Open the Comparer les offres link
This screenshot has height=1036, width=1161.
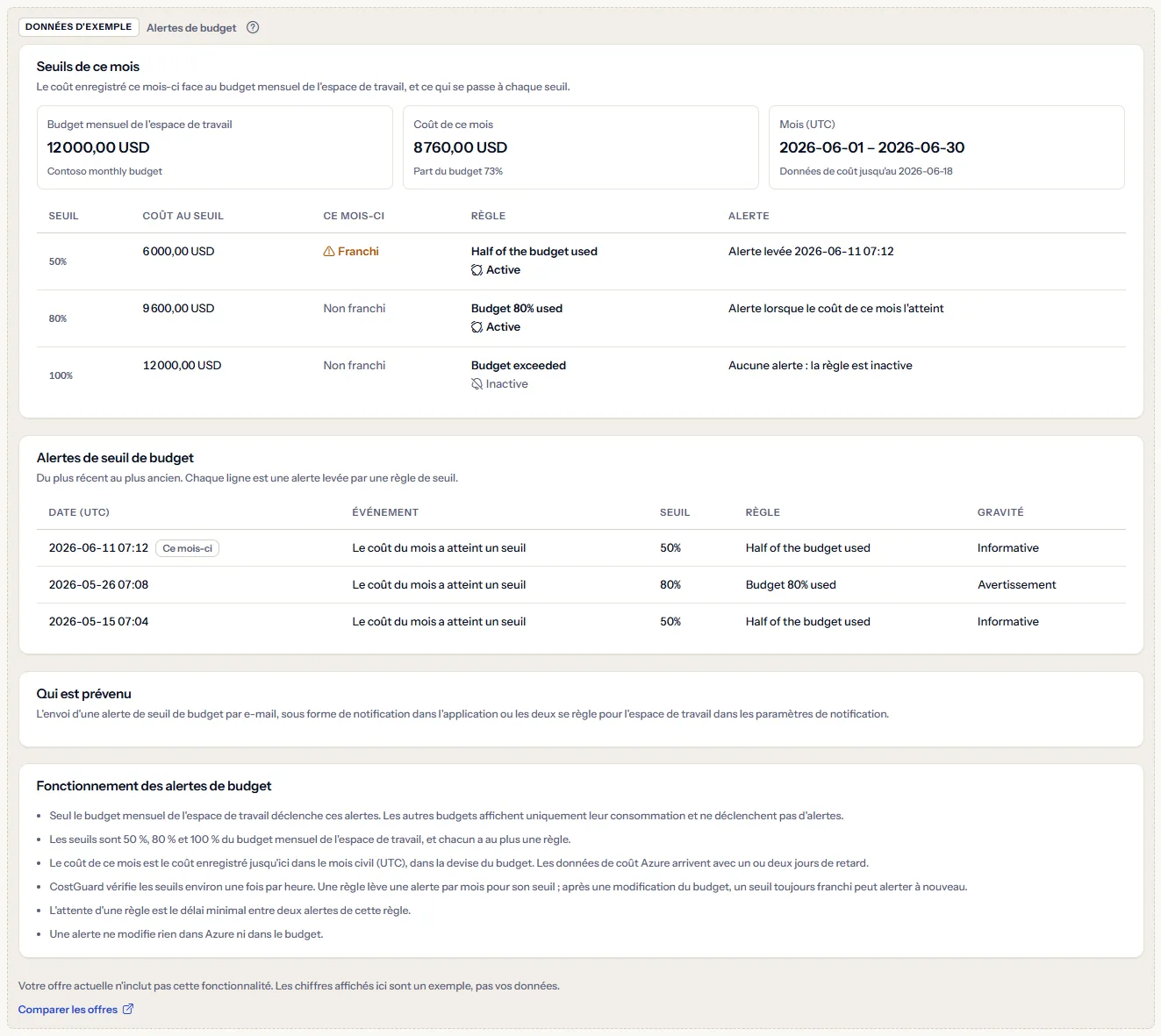click(x=75, y=1010)
